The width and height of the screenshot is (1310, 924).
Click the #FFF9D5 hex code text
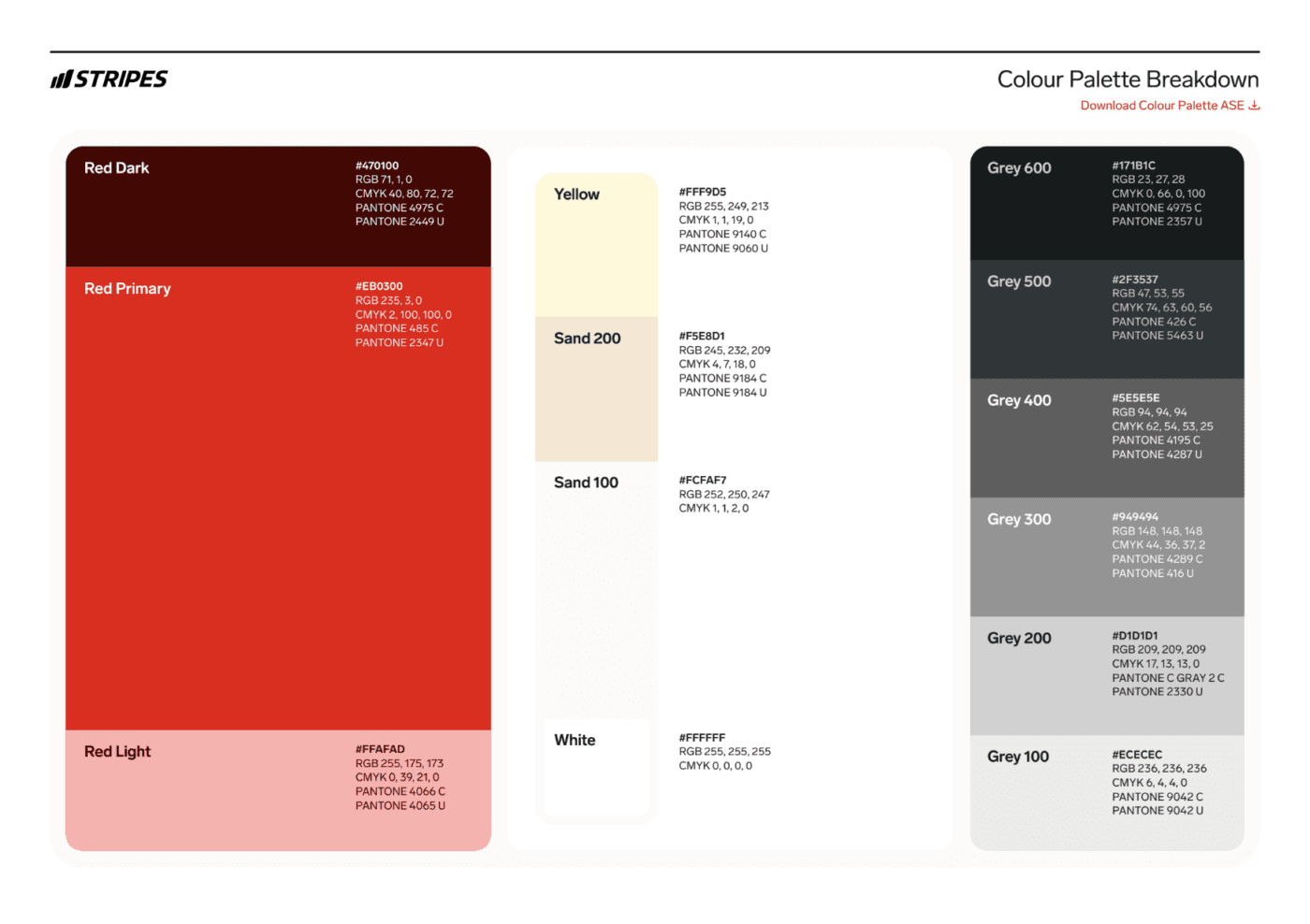703,192
